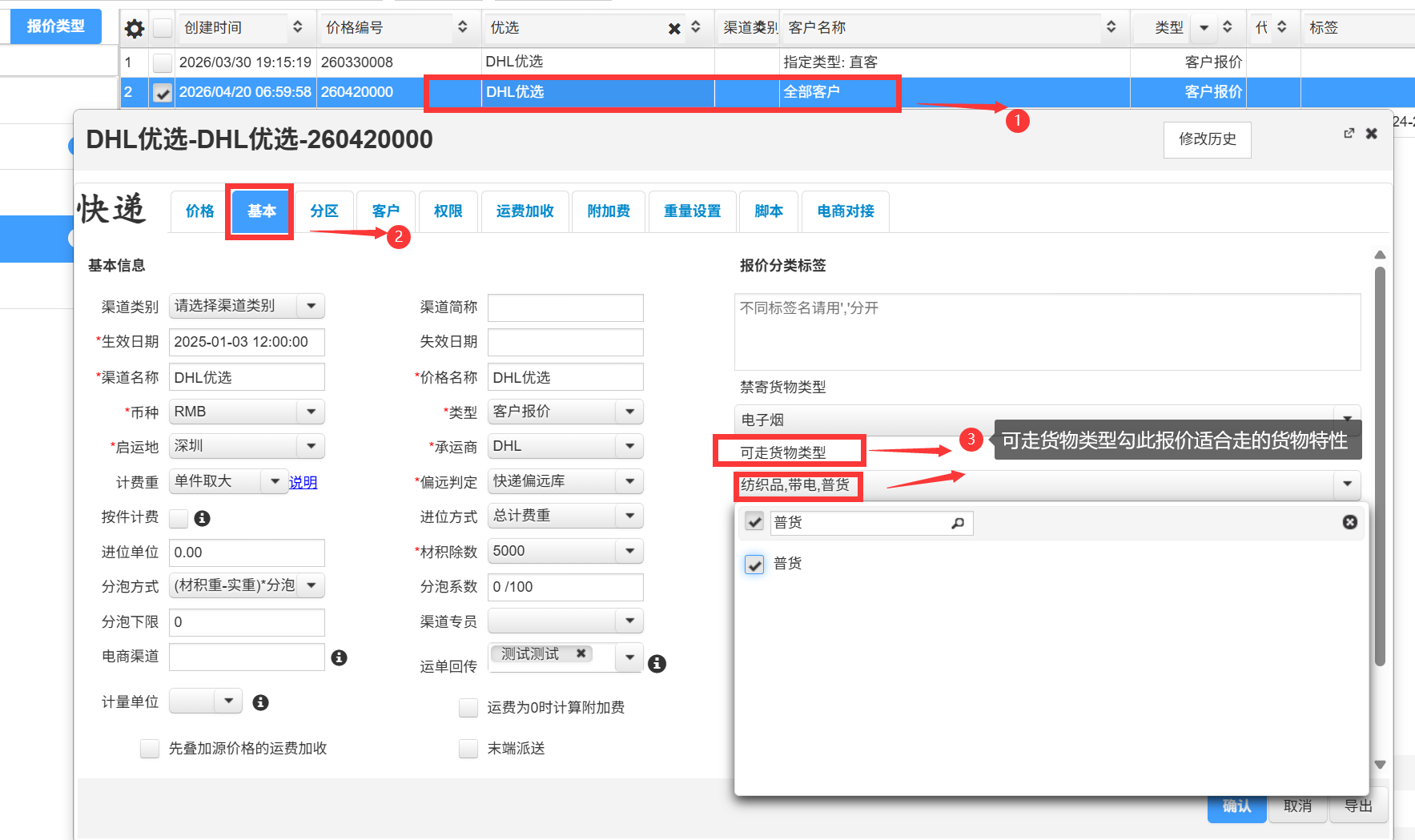Image resolution: width=1415 pixels, height=840 pixels.
Task: Close the DHL优选 dialog with the X icon
Action: 1372,133
